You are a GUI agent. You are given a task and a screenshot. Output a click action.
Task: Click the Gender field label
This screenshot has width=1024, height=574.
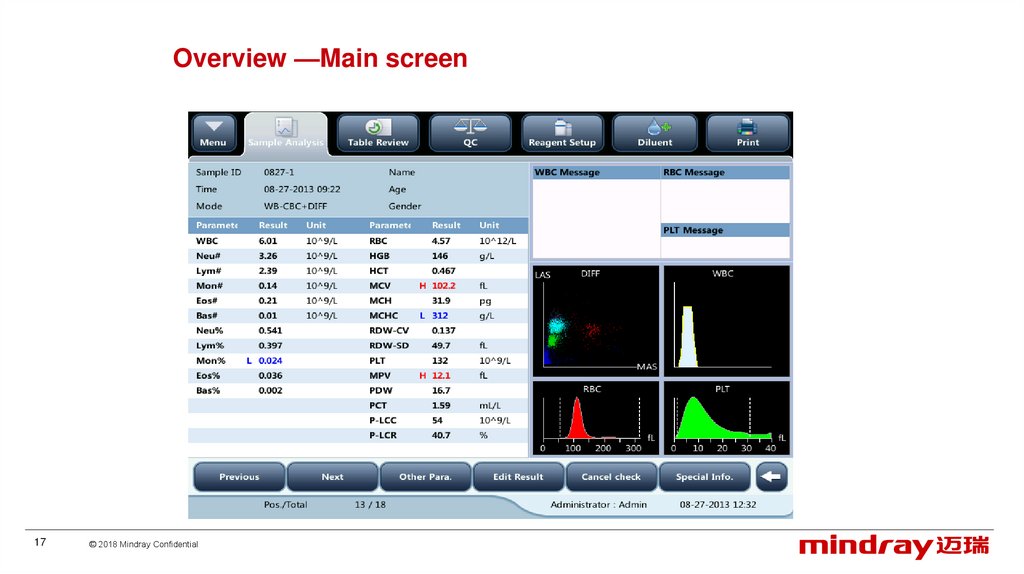pyautogui.click(x=405, y=206)
